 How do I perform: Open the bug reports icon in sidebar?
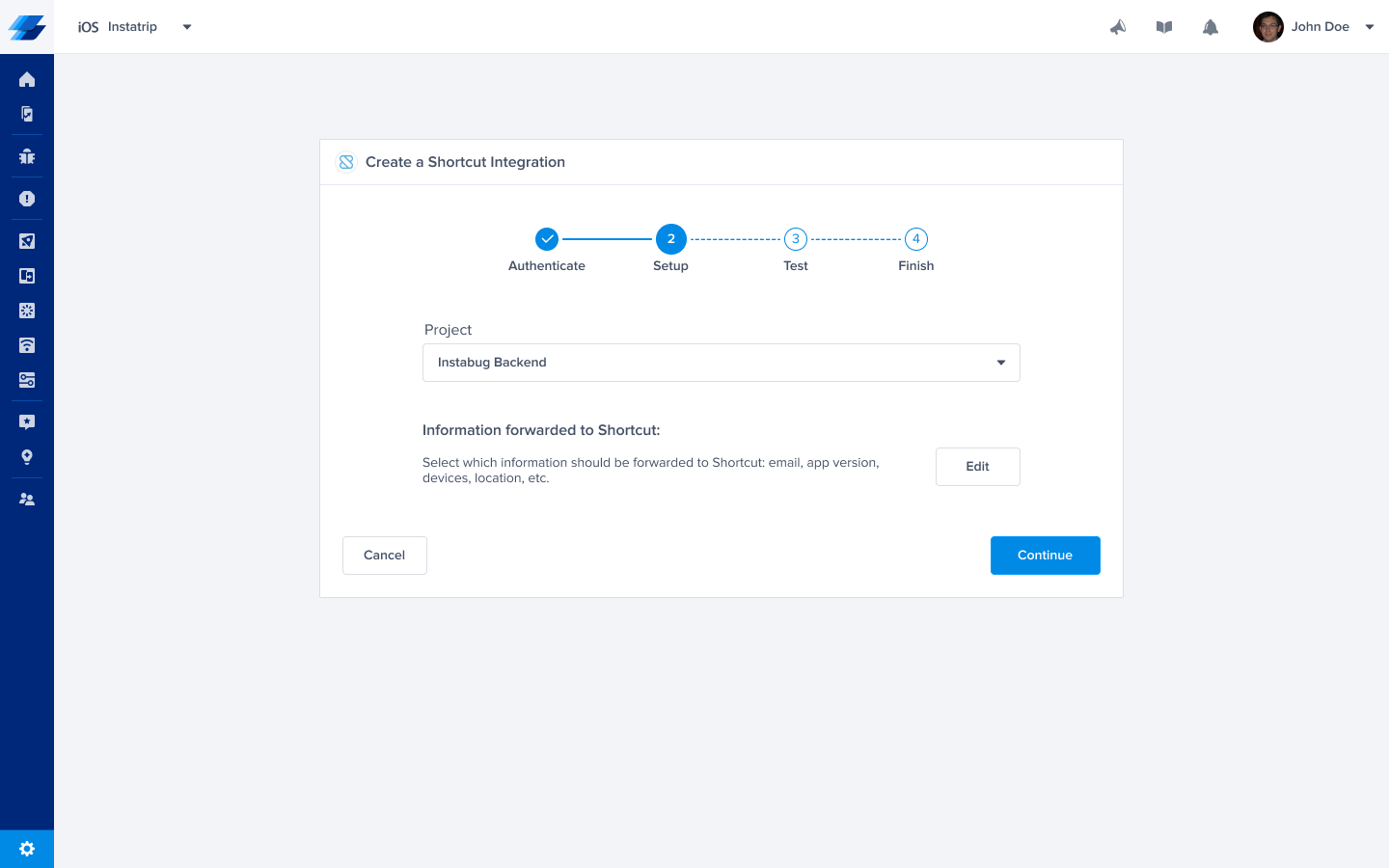coord(27,156)
